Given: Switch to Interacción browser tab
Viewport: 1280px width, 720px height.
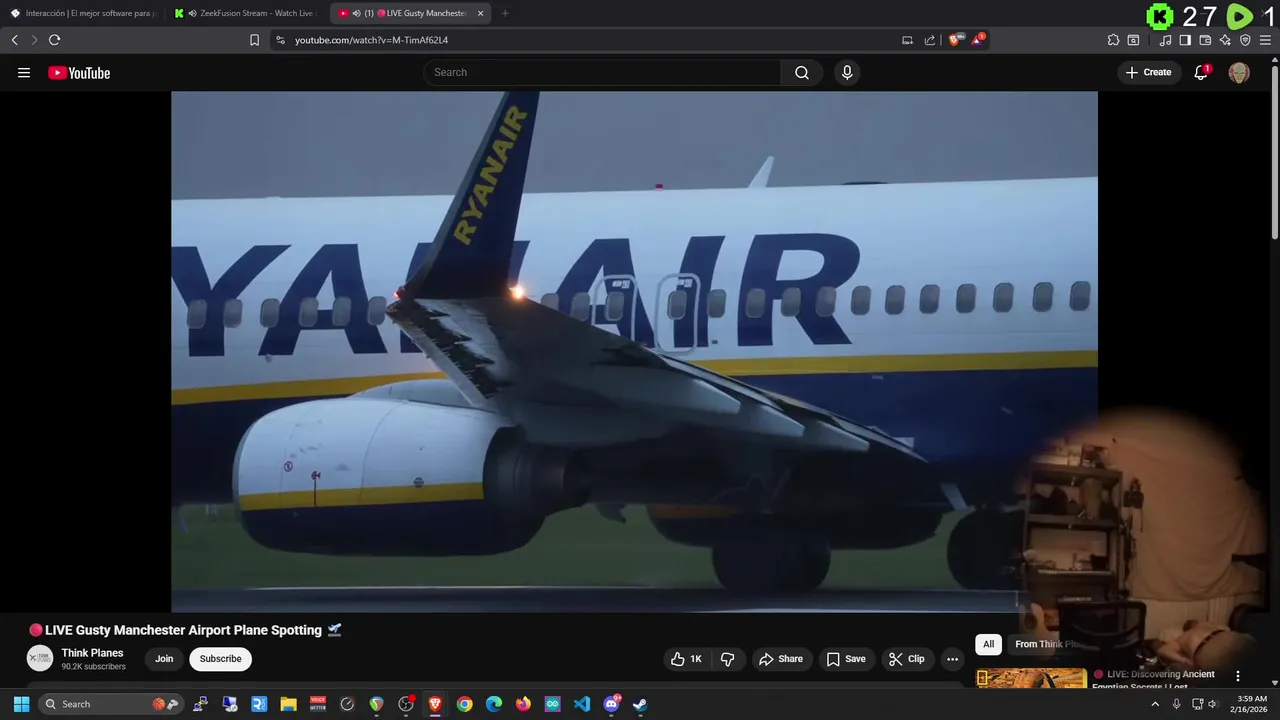Looking at the screenshot, I should click(x=83, y=13).
